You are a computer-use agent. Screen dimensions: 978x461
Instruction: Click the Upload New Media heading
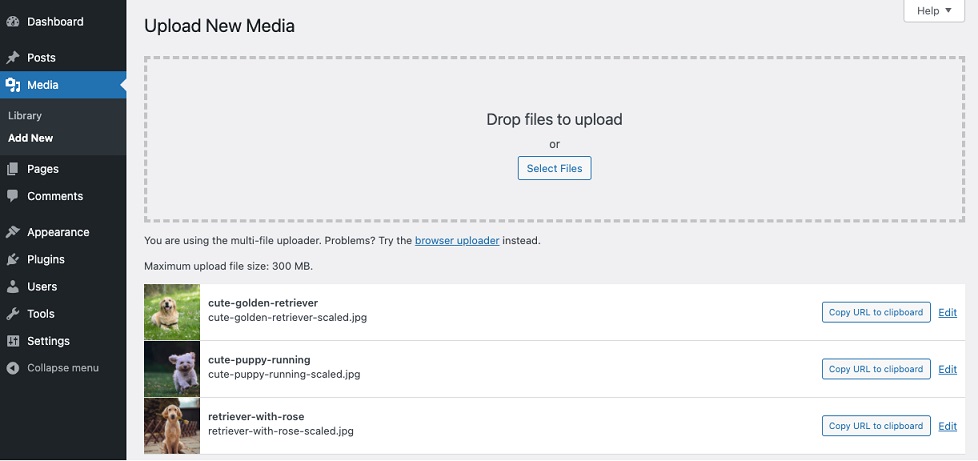[220, 26]
